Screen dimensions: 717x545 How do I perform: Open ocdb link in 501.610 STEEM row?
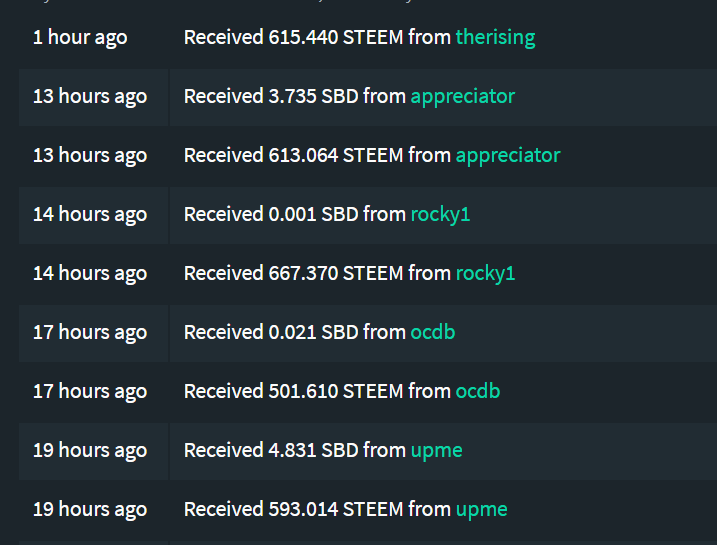pos(478,391)
